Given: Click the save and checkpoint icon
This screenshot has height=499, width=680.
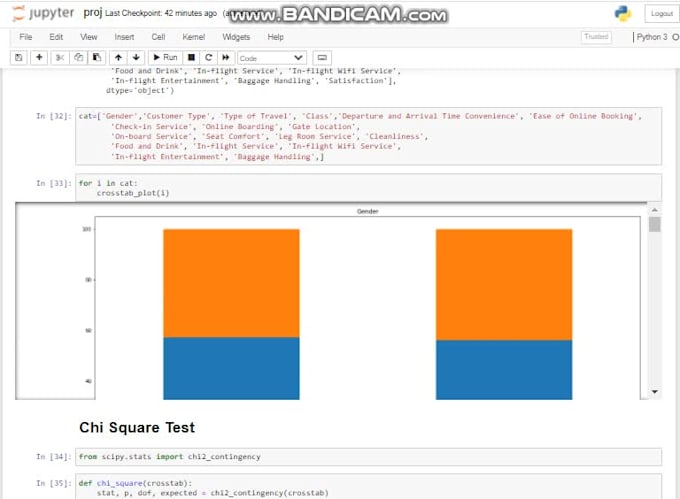Looking at the screenshot, I should 19,57.
